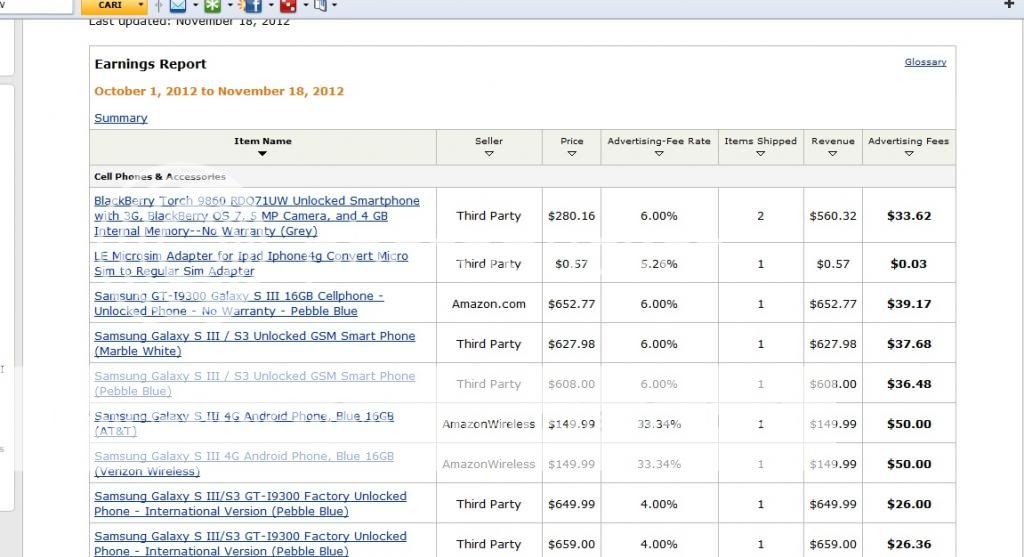Image resolution: width=1024 pixels, height=557 pixels.
Task: Expand the red dice icon dropdown arrow
Action: point(306,5)
